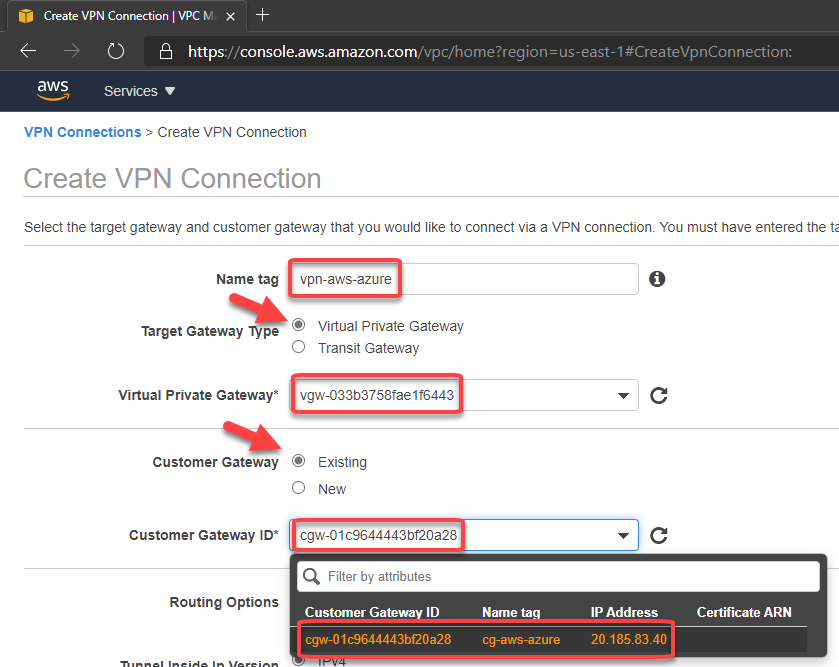Open the VPN Connections breadcrumb link
Screen dimensions: 839x667
(x=82, y=132)
